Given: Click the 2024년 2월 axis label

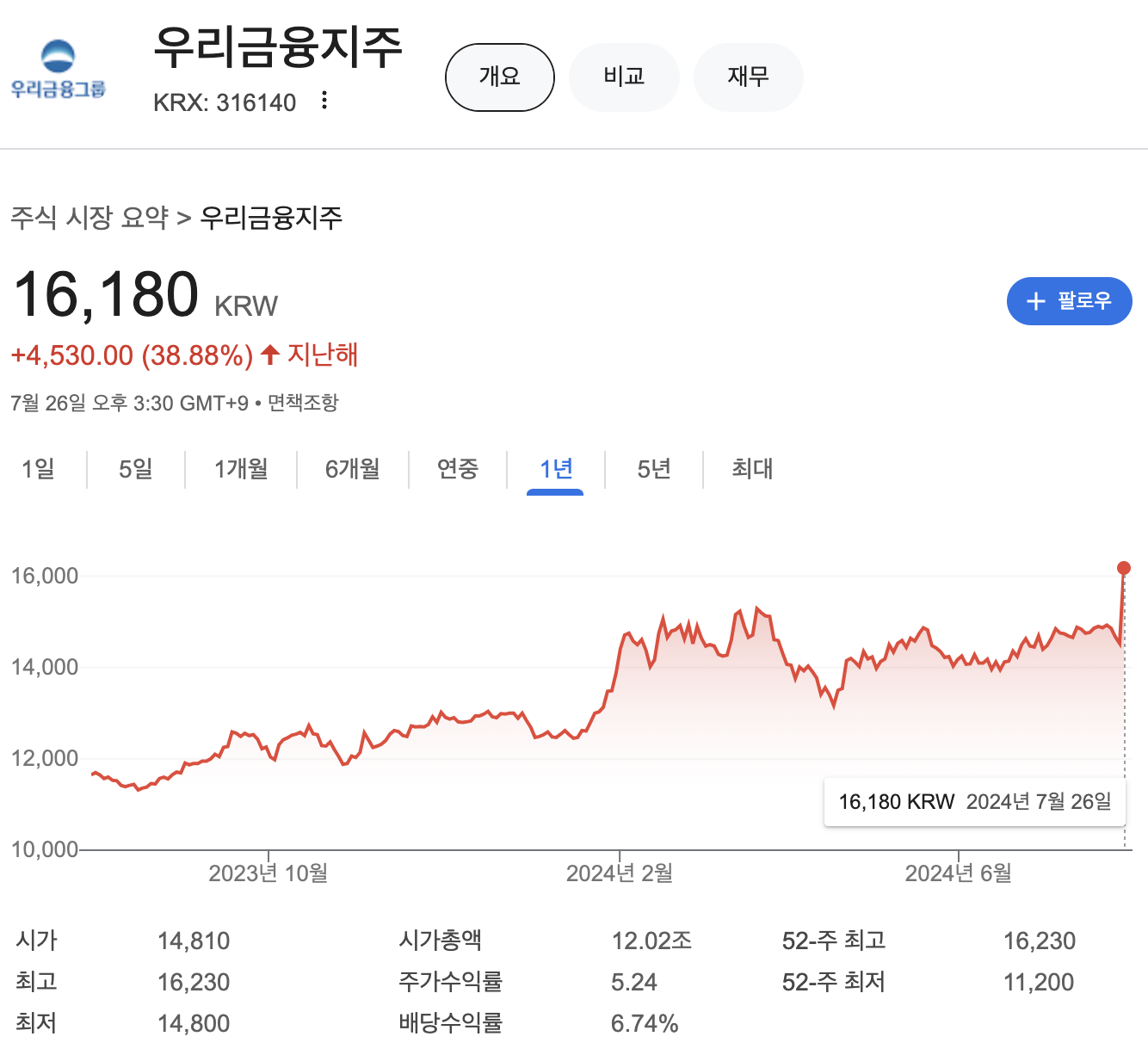Looking at the screenshot, I should (620, 873).
